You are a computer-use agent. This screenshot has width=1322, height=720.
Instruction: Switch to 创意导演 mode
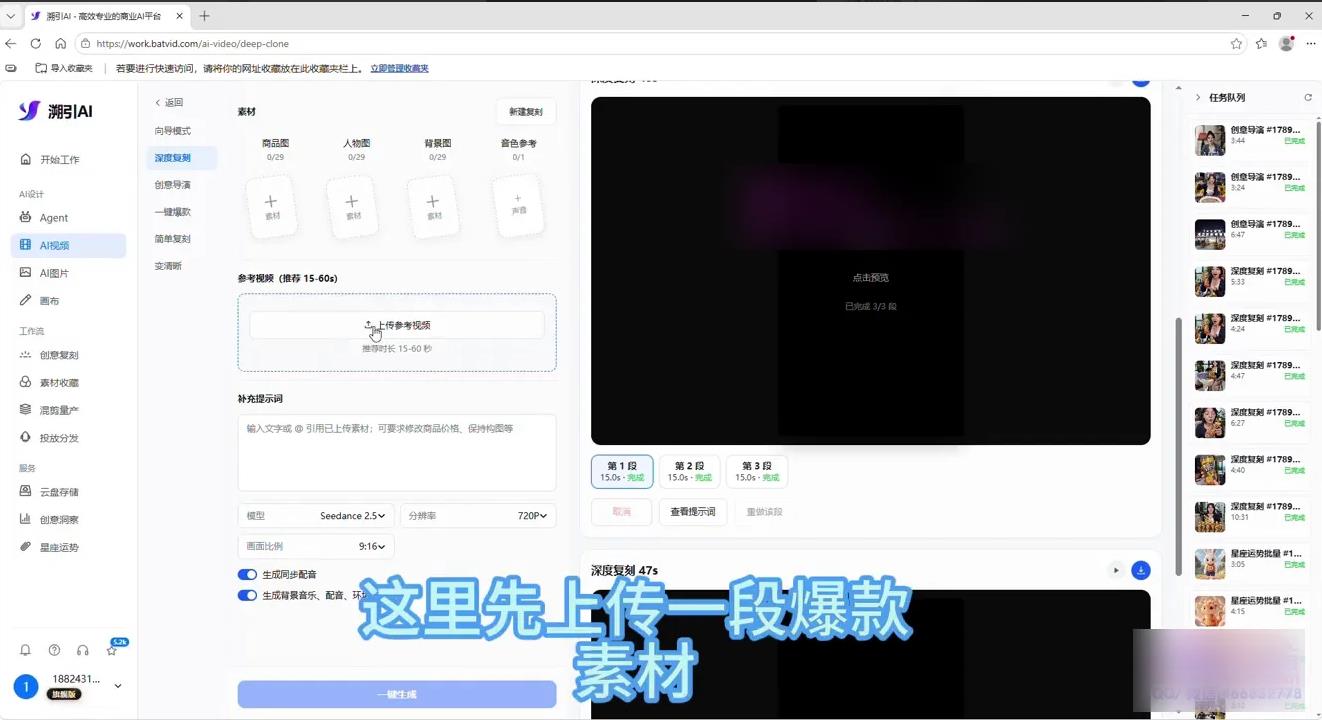pos(173,185)
